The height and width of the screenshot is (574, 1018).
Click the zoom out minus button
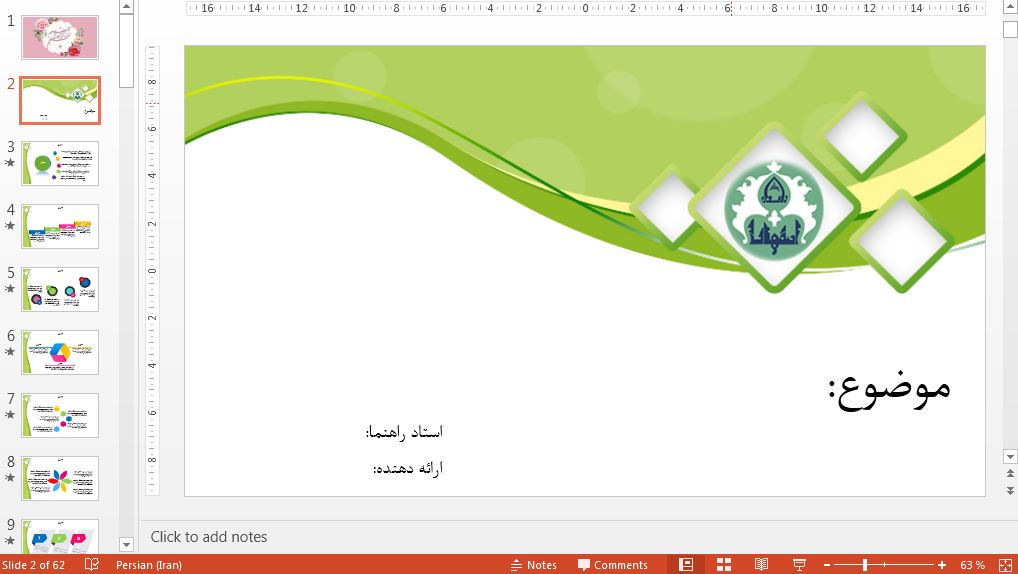[x=828, y=565]
